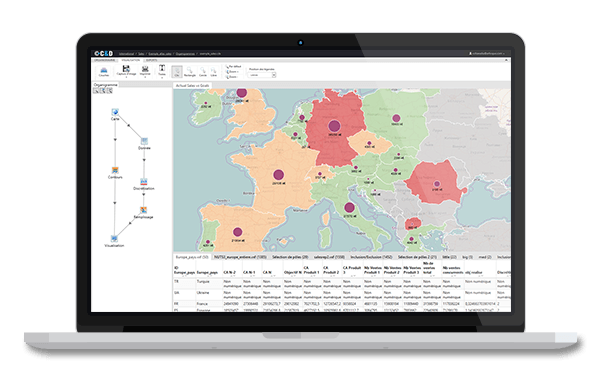
Task: Click the Carte globe node in the flowchart
Action: (x=115, y=112)
